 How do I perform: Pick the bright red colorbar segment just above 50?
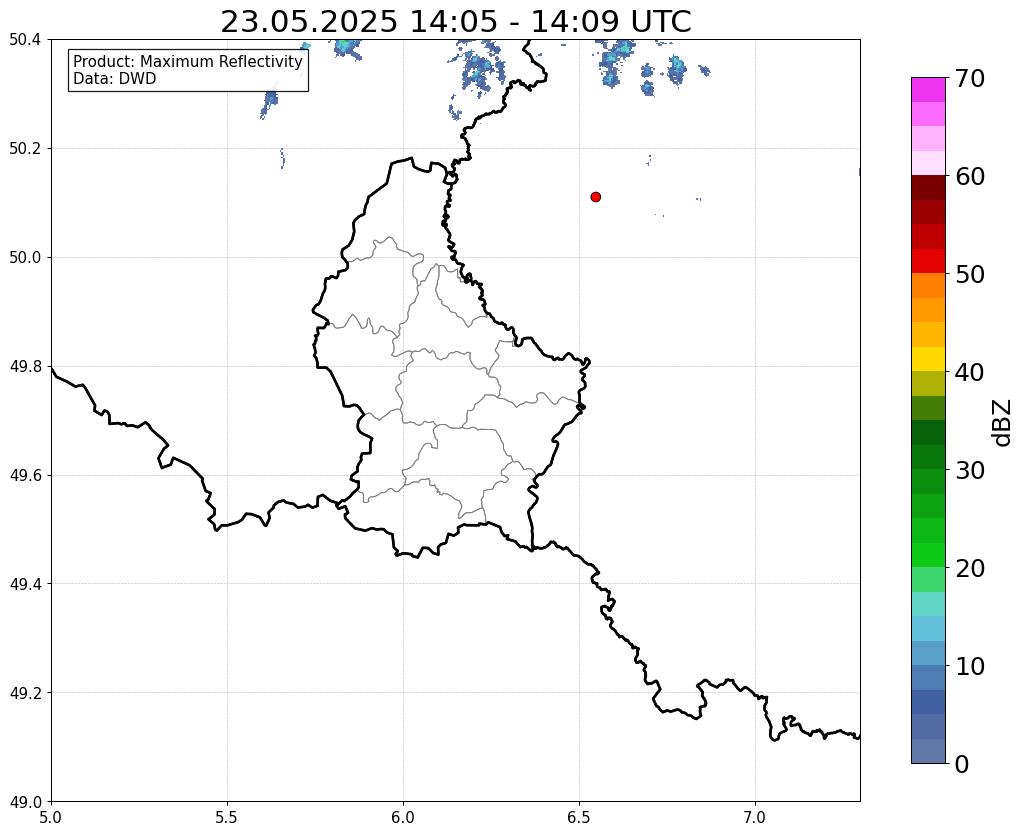click(928, 261)
